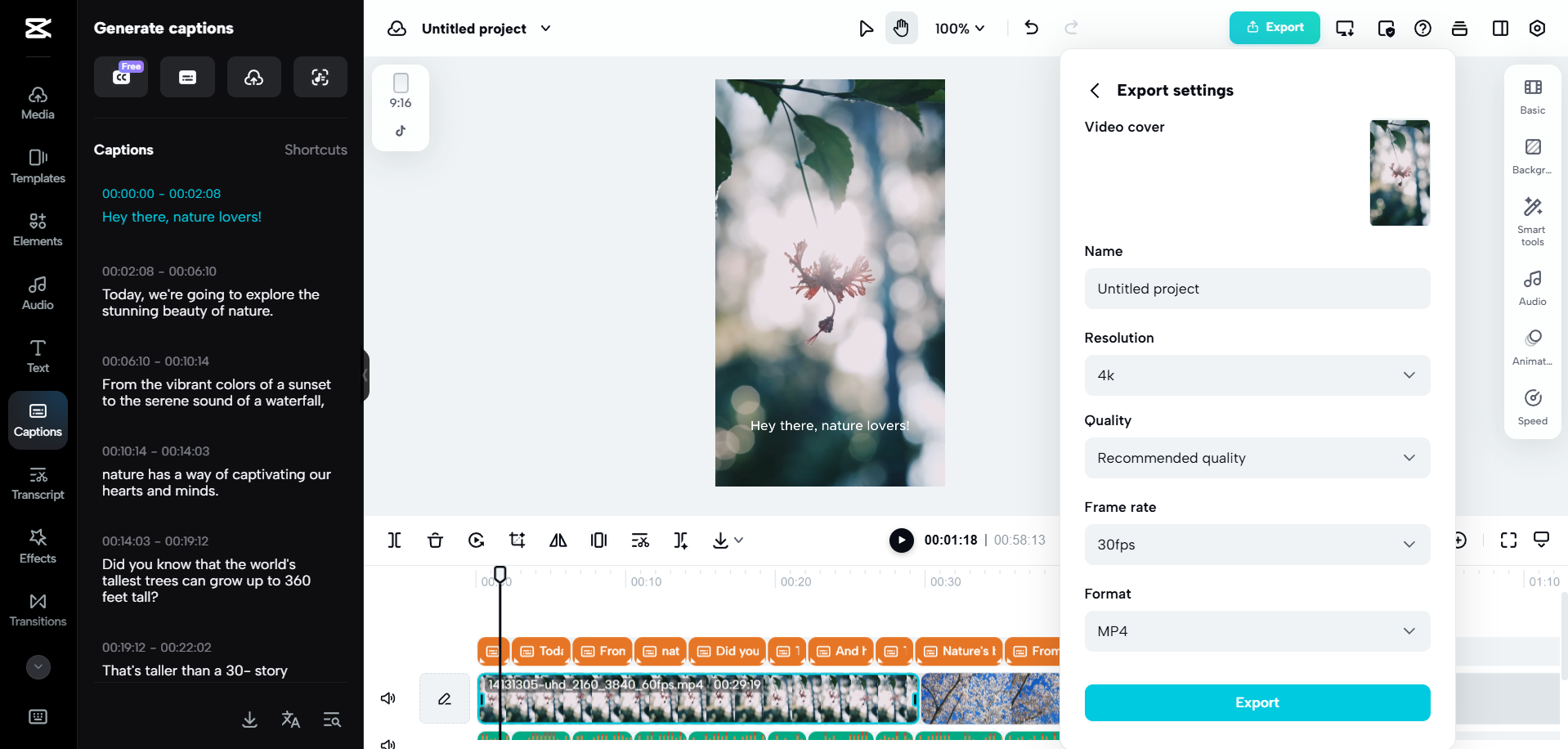The image size is (1568, 749).
Task: Open the Text panel
Action: pyautogui.click(x=38, y=357)
